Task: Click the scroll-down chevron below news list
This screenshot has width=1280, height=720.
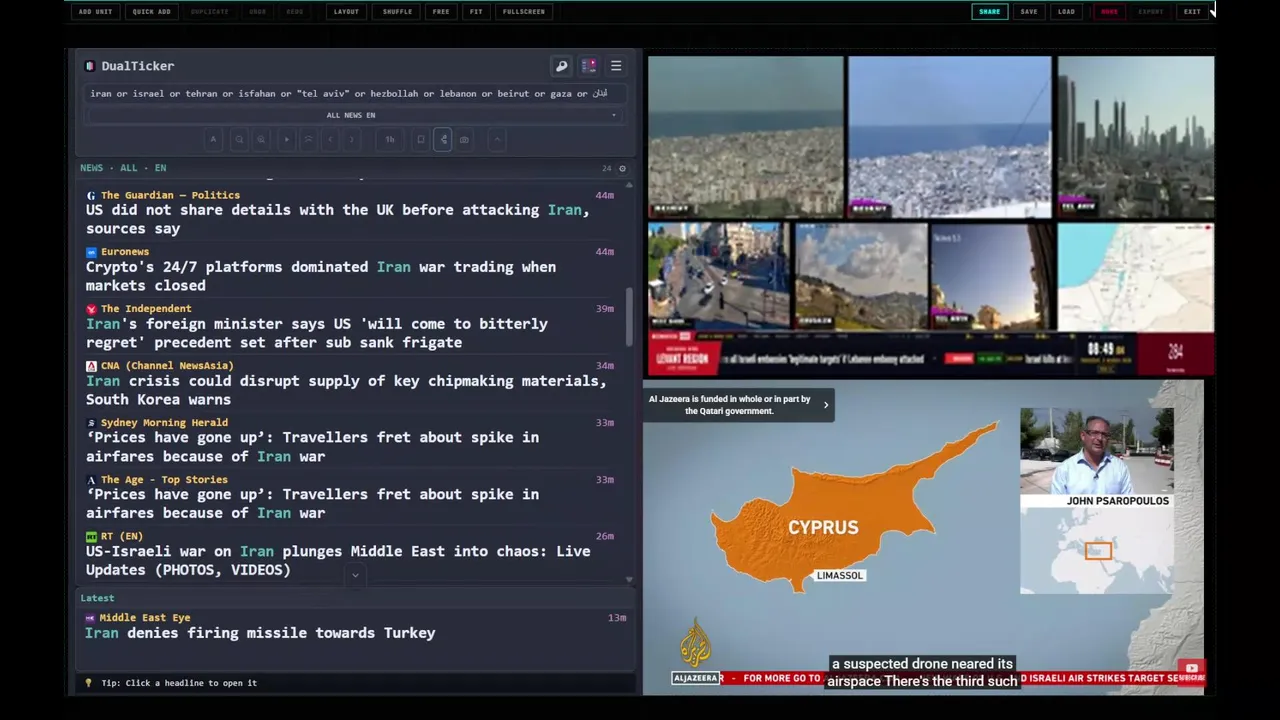Action: pyautogui.click(x=355, y=575)
